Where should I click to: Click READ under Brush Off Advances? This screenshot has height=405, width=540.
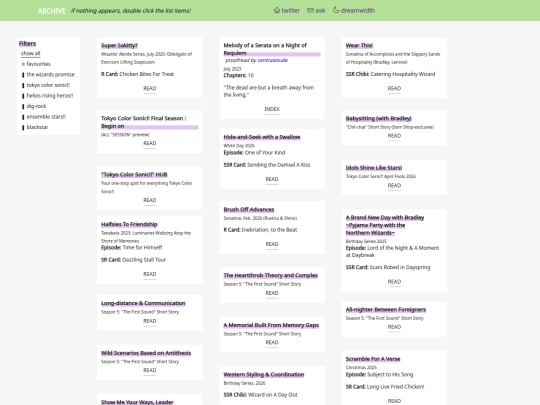[272, 244]
